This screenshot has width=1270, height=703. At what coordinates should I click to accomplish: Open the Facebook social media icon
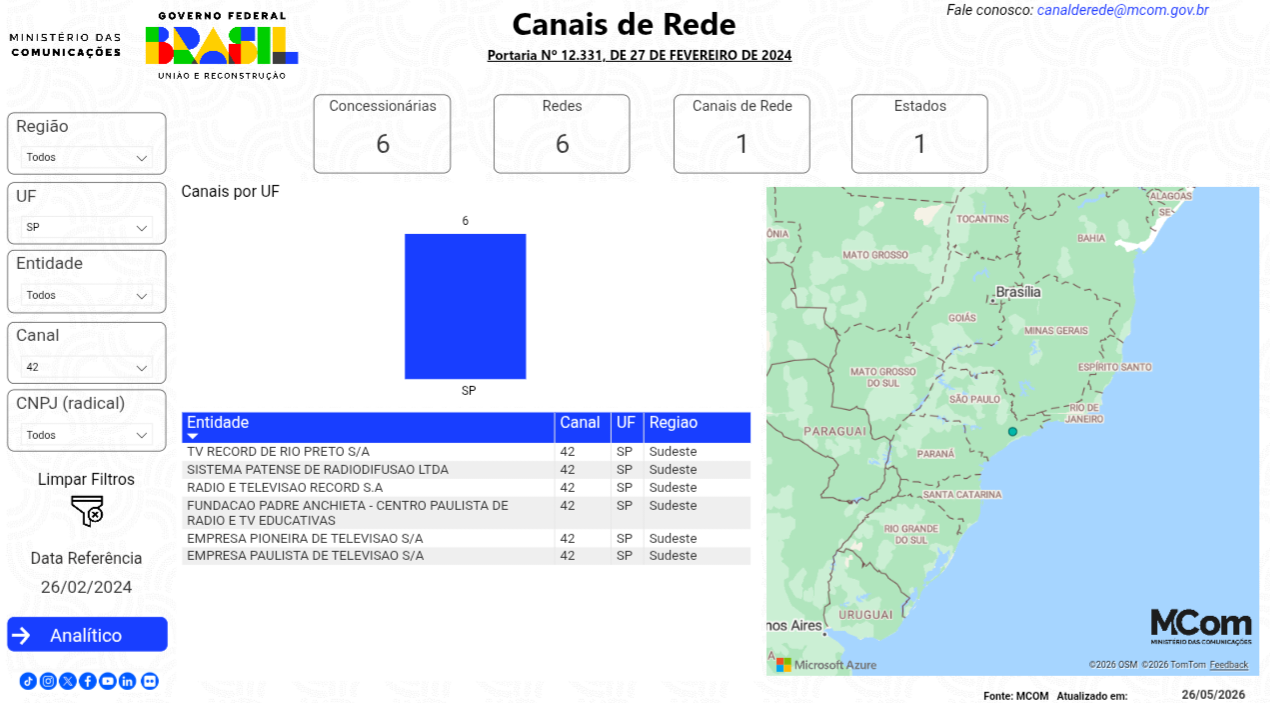(88, 681)
